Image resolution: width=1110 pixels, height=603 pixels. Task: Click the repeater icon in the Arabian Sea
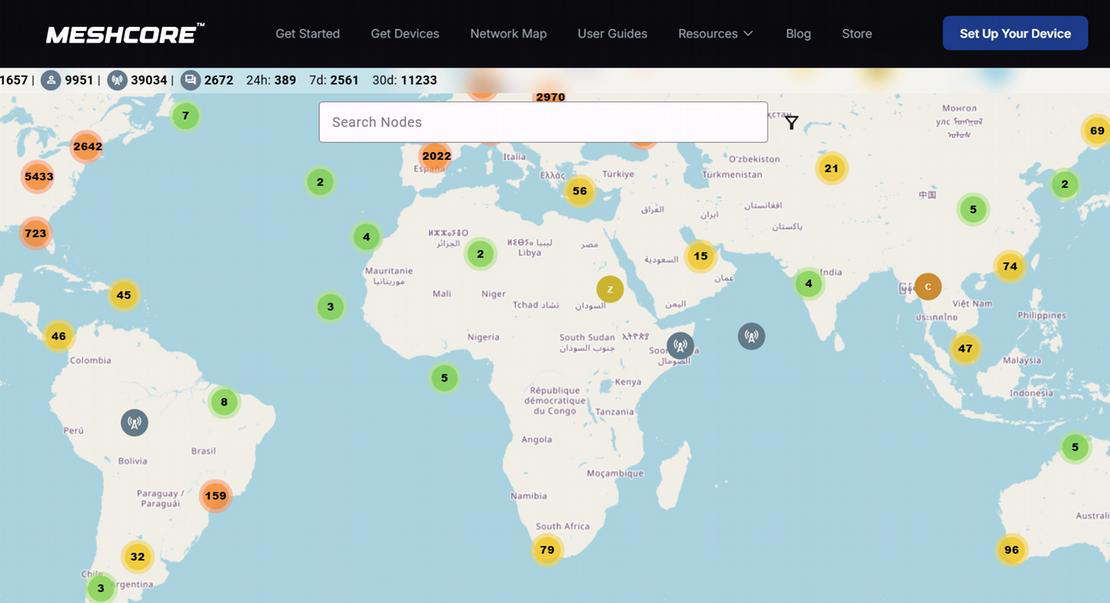751,336
